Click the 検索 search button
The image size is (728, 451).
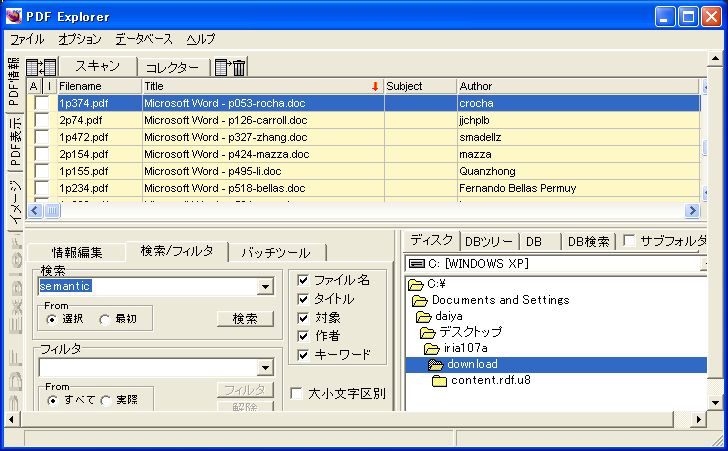pos(245,319)
